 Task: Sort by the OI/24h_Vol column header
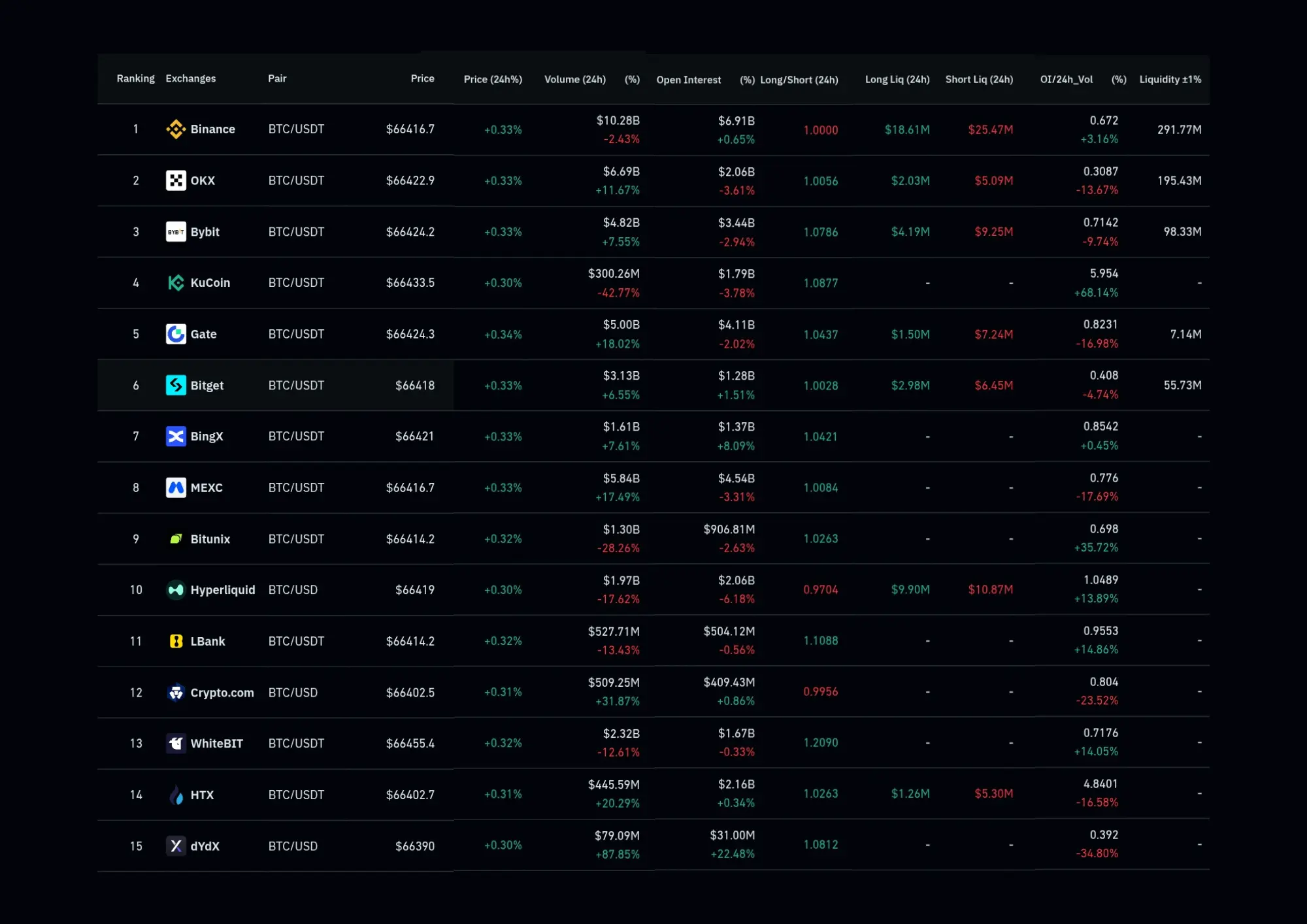point(1067,79)
